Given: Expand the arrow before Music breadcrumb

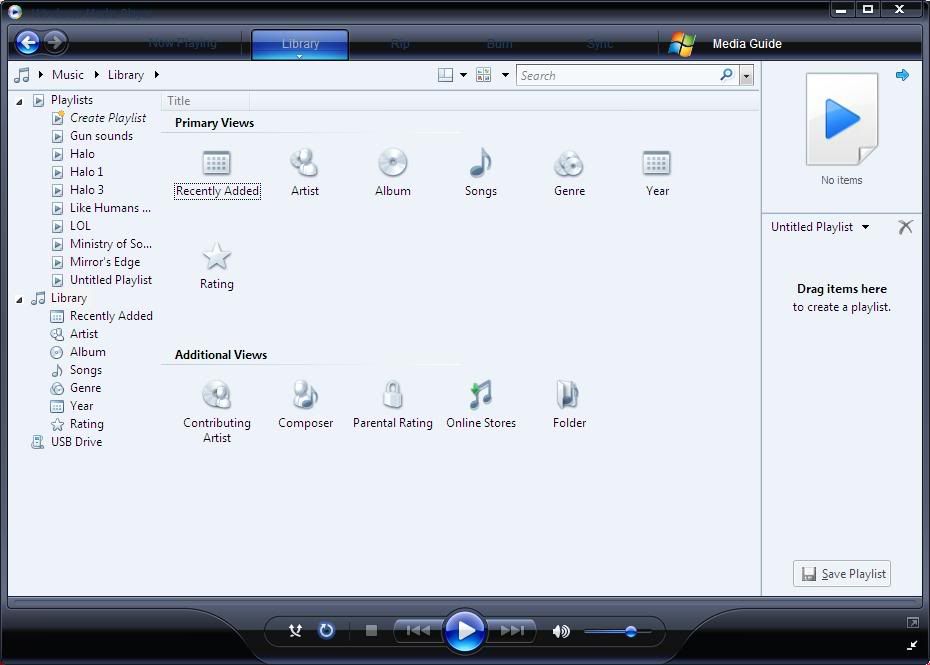Looking at the screenshot, I should coord(40,75).
